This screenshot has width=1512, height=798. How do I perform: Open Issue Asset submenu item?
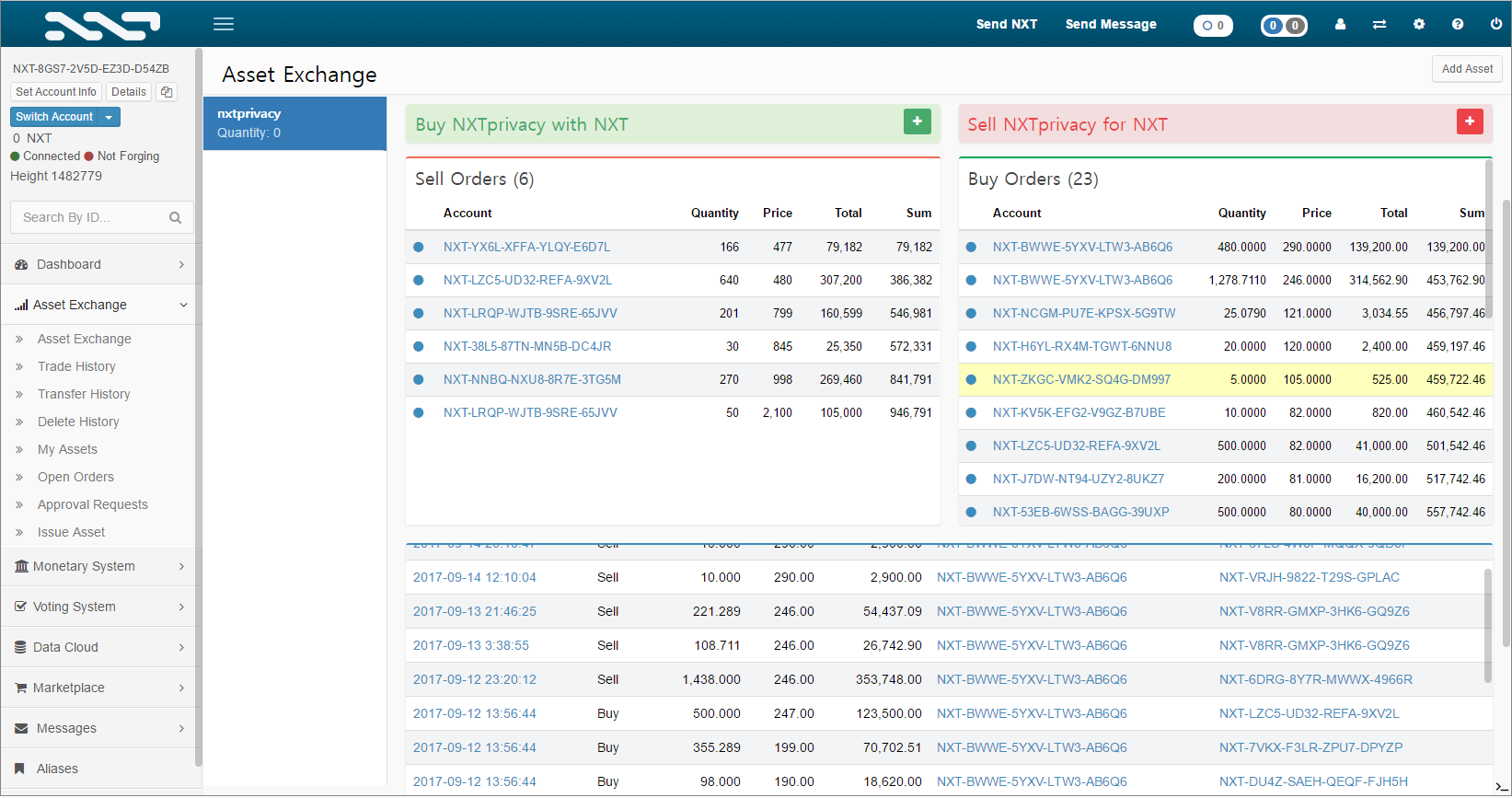tap(71, 533)
